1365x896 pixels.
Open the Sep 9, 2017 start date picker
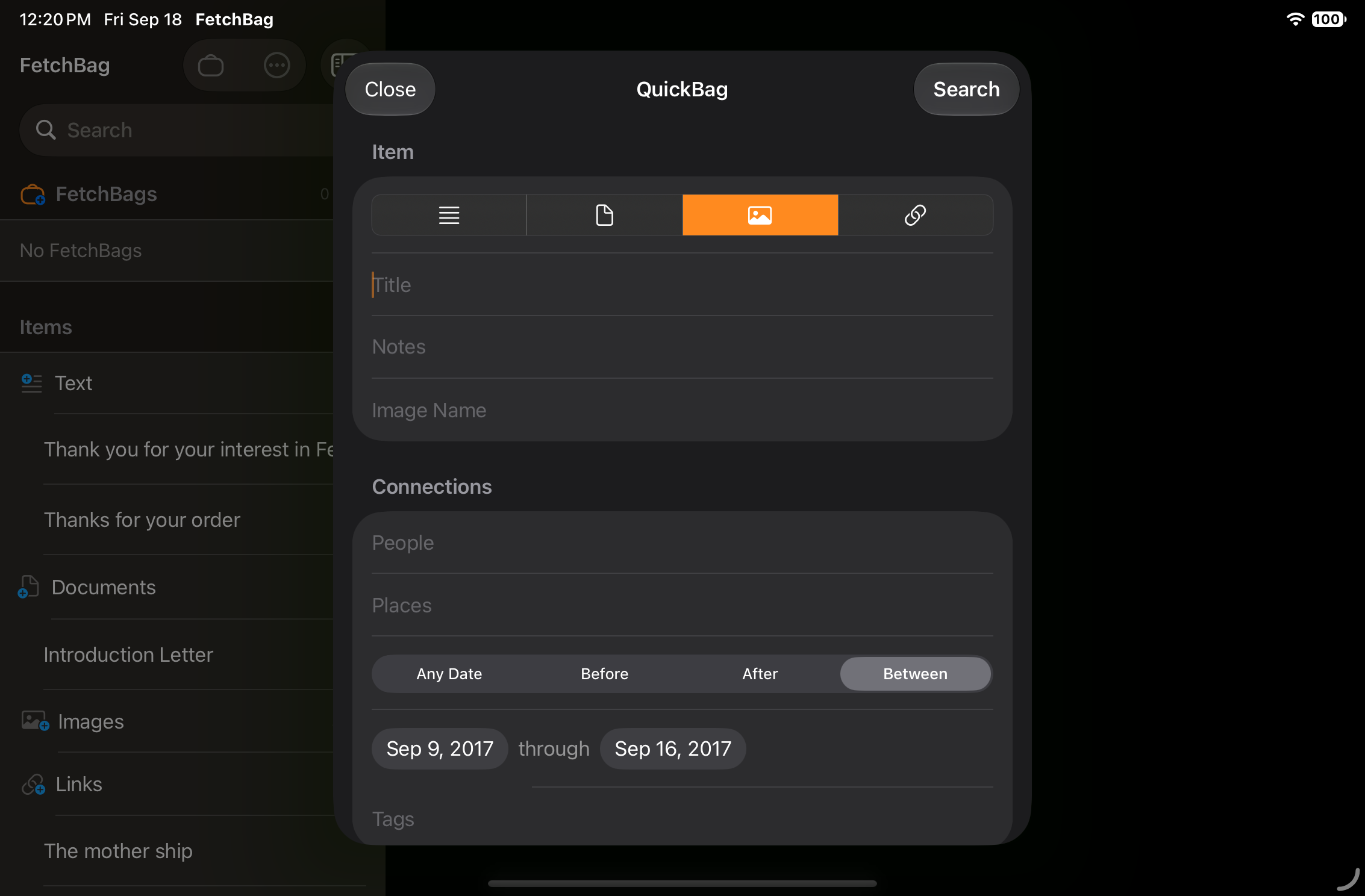click(x=440, y=748)
